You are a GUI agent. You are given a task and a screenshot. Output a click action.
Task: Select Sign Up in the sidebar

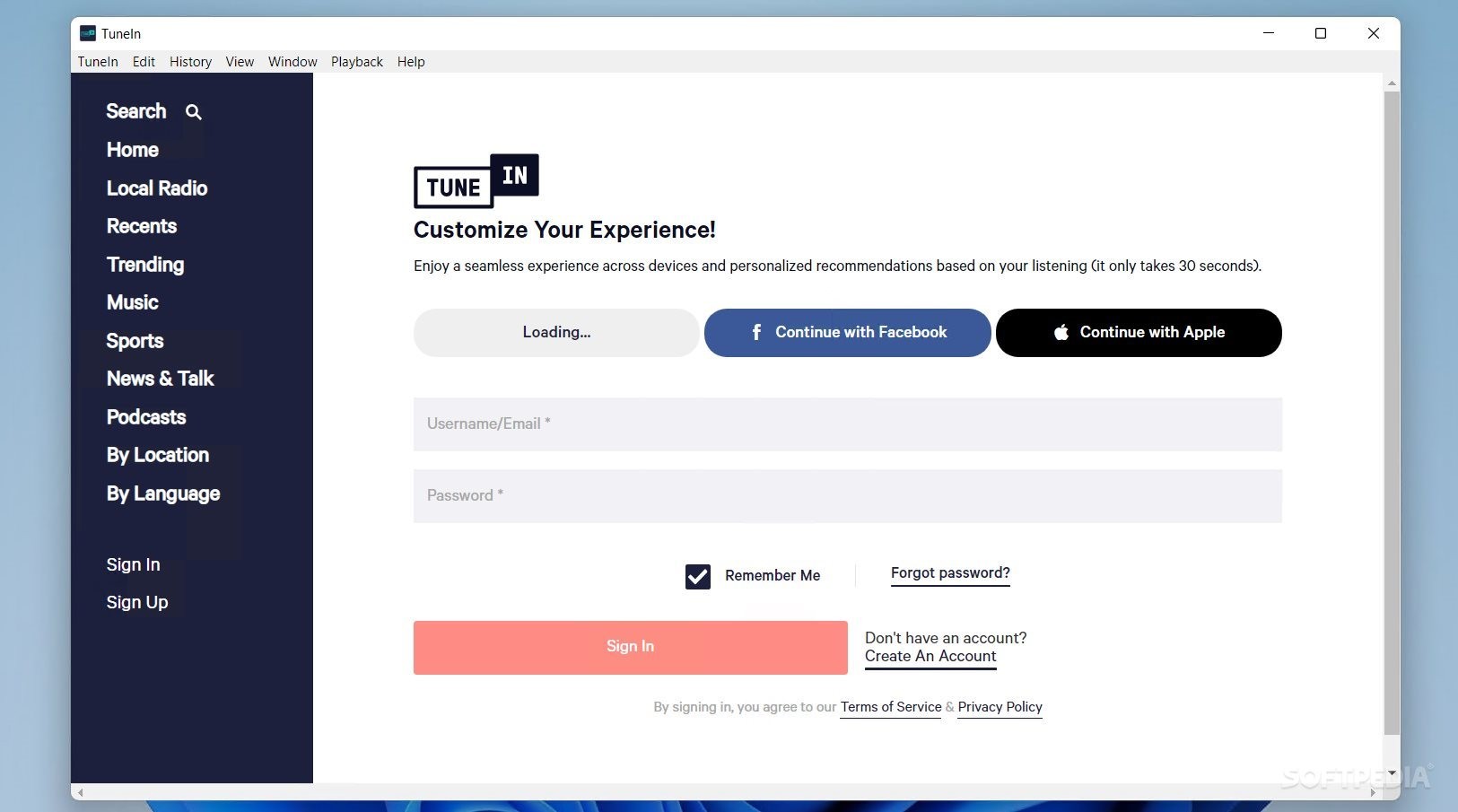[x=137, y=602]
